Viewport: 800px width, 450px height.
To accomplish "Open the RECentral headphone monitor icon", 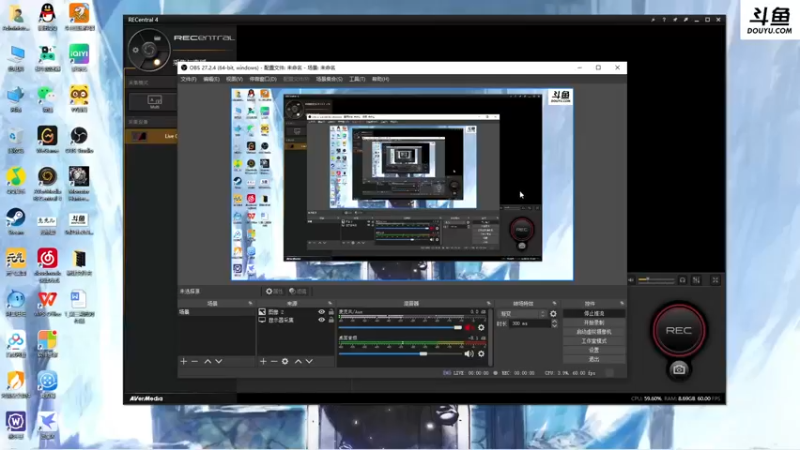I will tap(683, 280).
